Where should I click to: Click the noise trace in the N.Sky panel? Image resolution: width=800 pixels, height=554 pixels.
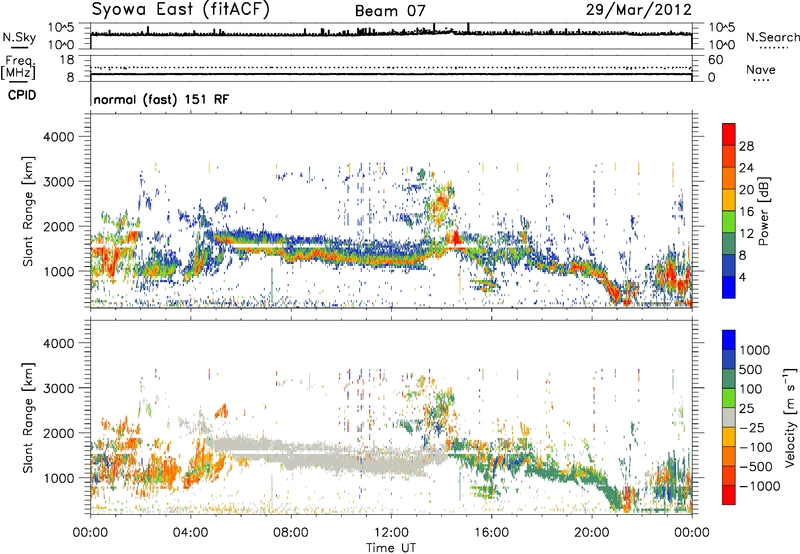(x=391, y=33)
